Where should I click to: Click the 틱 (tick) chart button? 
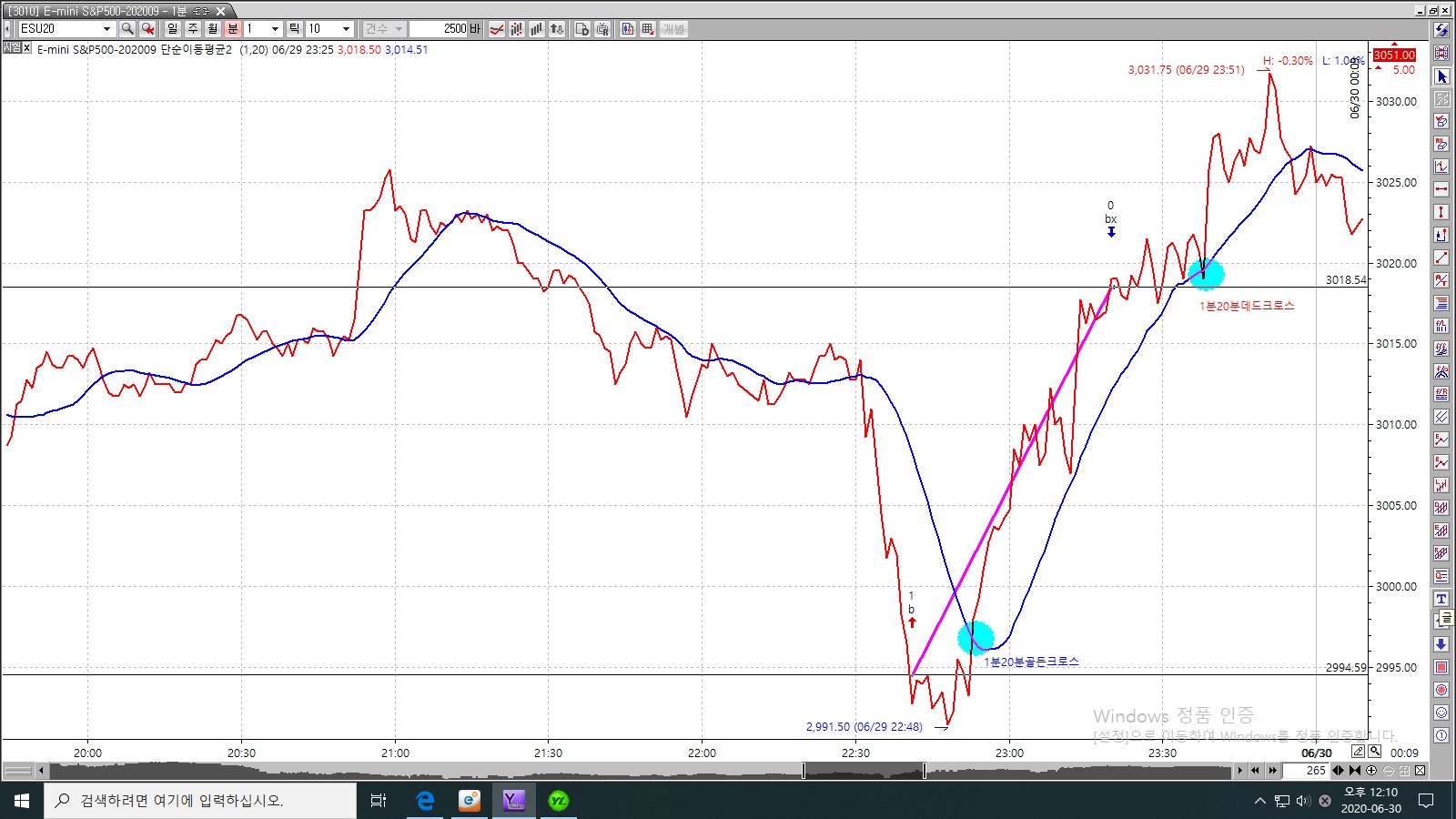pyautogui.click(x=294, y=29)
